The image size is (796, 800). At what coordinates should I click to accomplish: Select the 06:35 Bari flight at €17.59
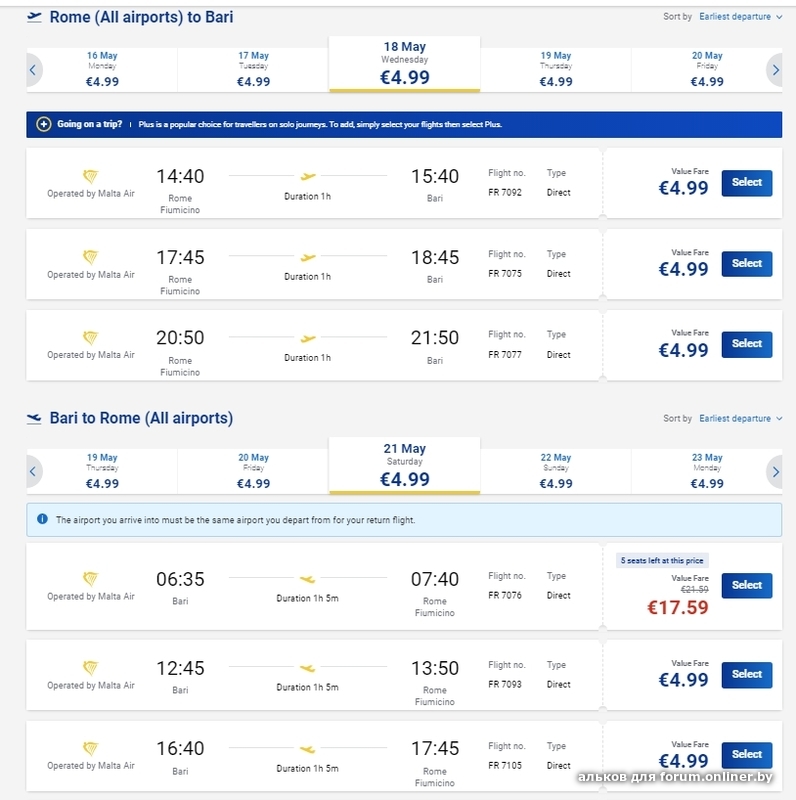pyautogui.click(x=746, y=586)
